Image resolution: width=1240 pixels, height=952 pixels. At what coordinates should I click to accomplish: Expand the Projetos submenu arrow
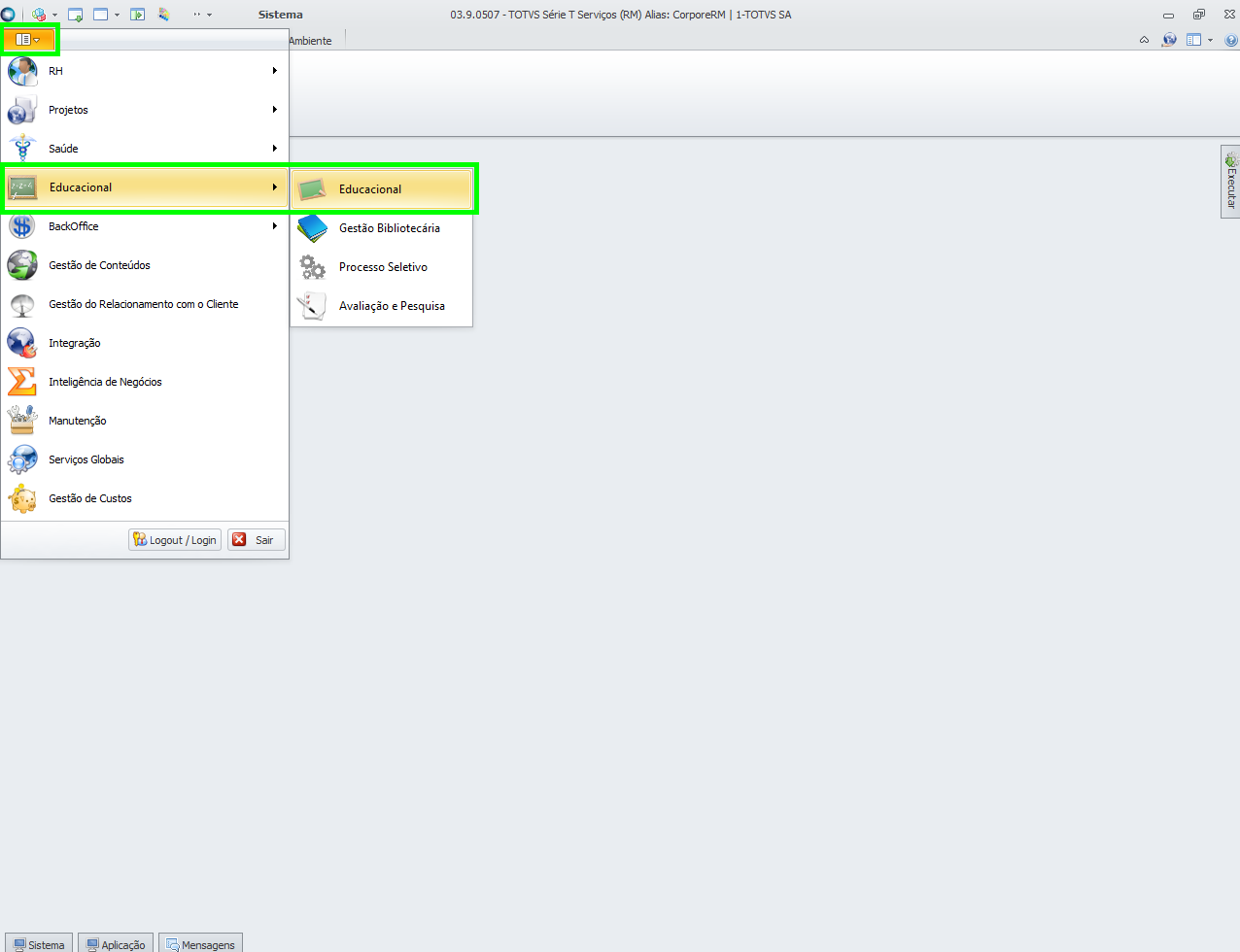tap(275, 110)
